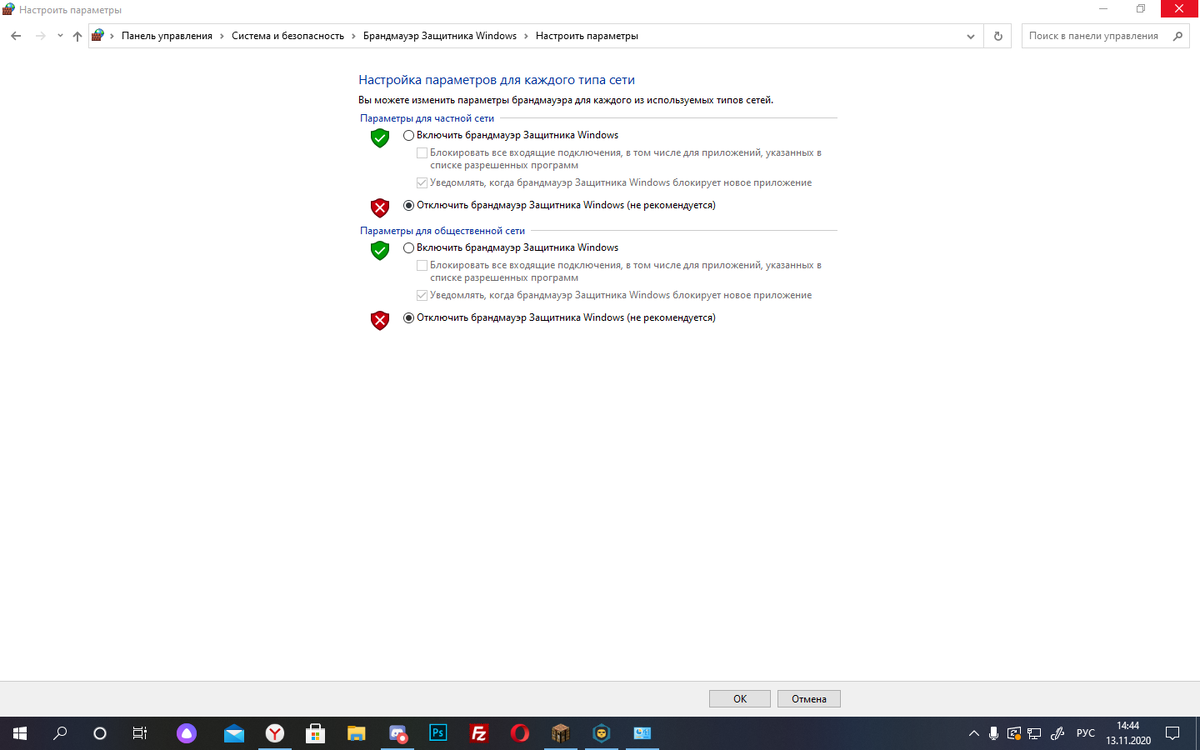Click the 'Настроить параметры' breadcrumb
Screen dimensions: 1200x750
pyautogui.click(x=587, y=36)
